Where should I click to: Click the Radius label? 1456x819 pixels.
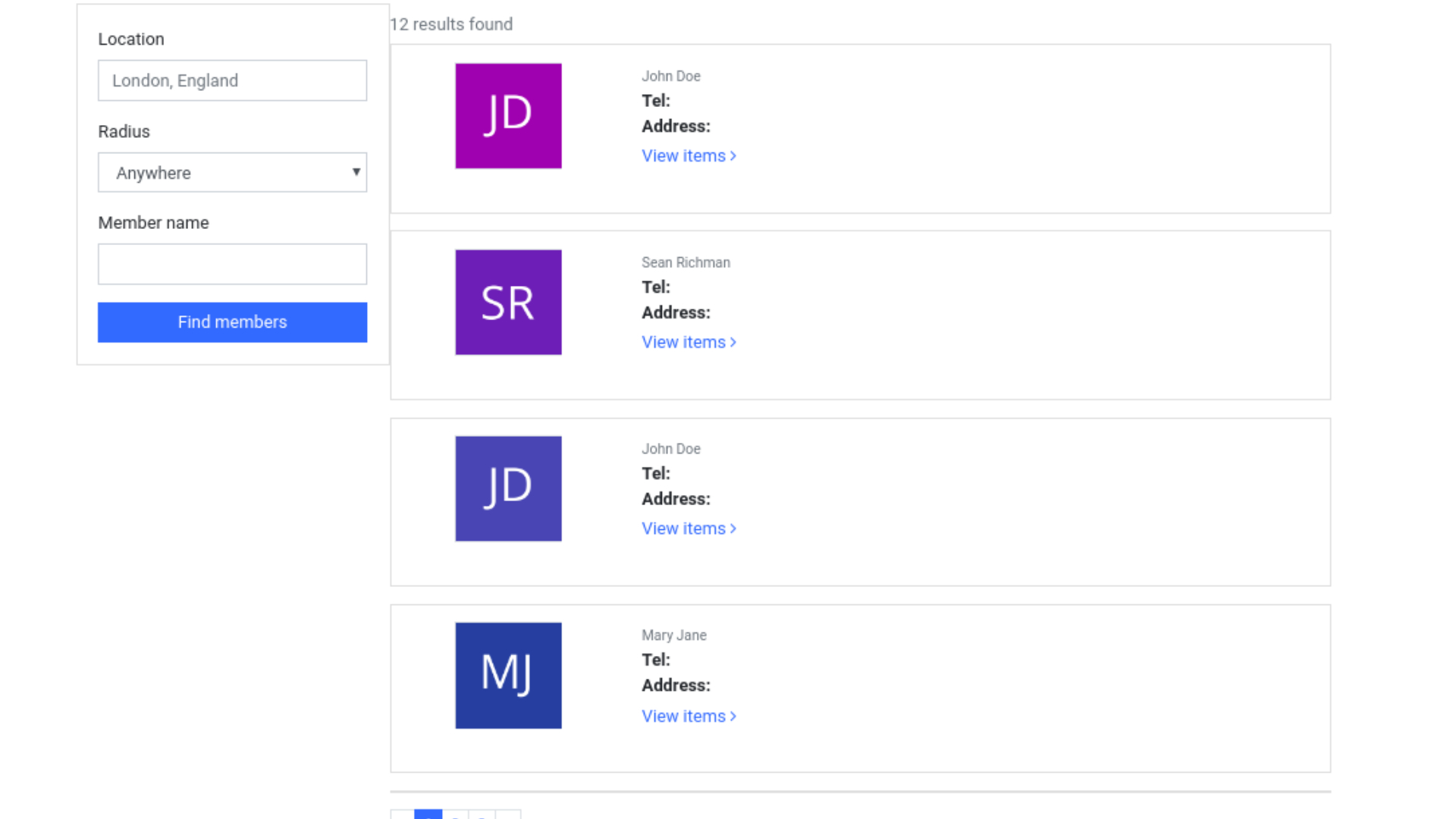coord(124,131)
